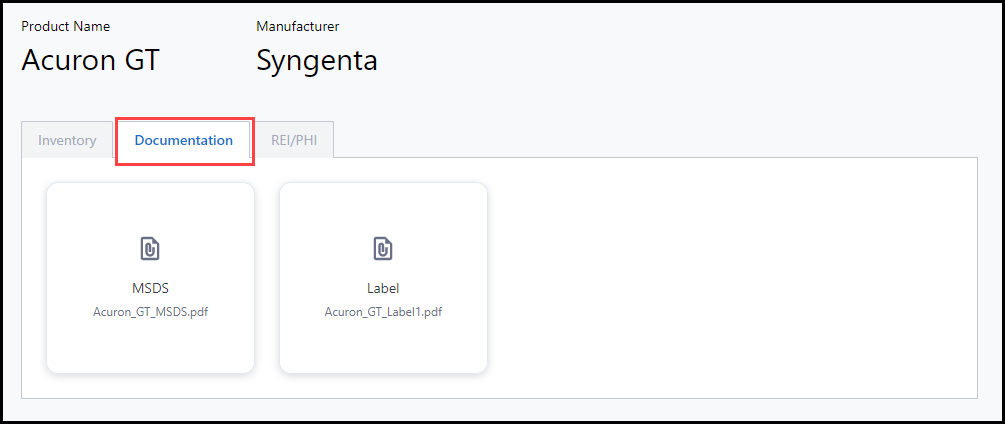This screenshot has height=424, width=1005.
Task: Click the MSDS document title text
Action: tap(150, 288)
